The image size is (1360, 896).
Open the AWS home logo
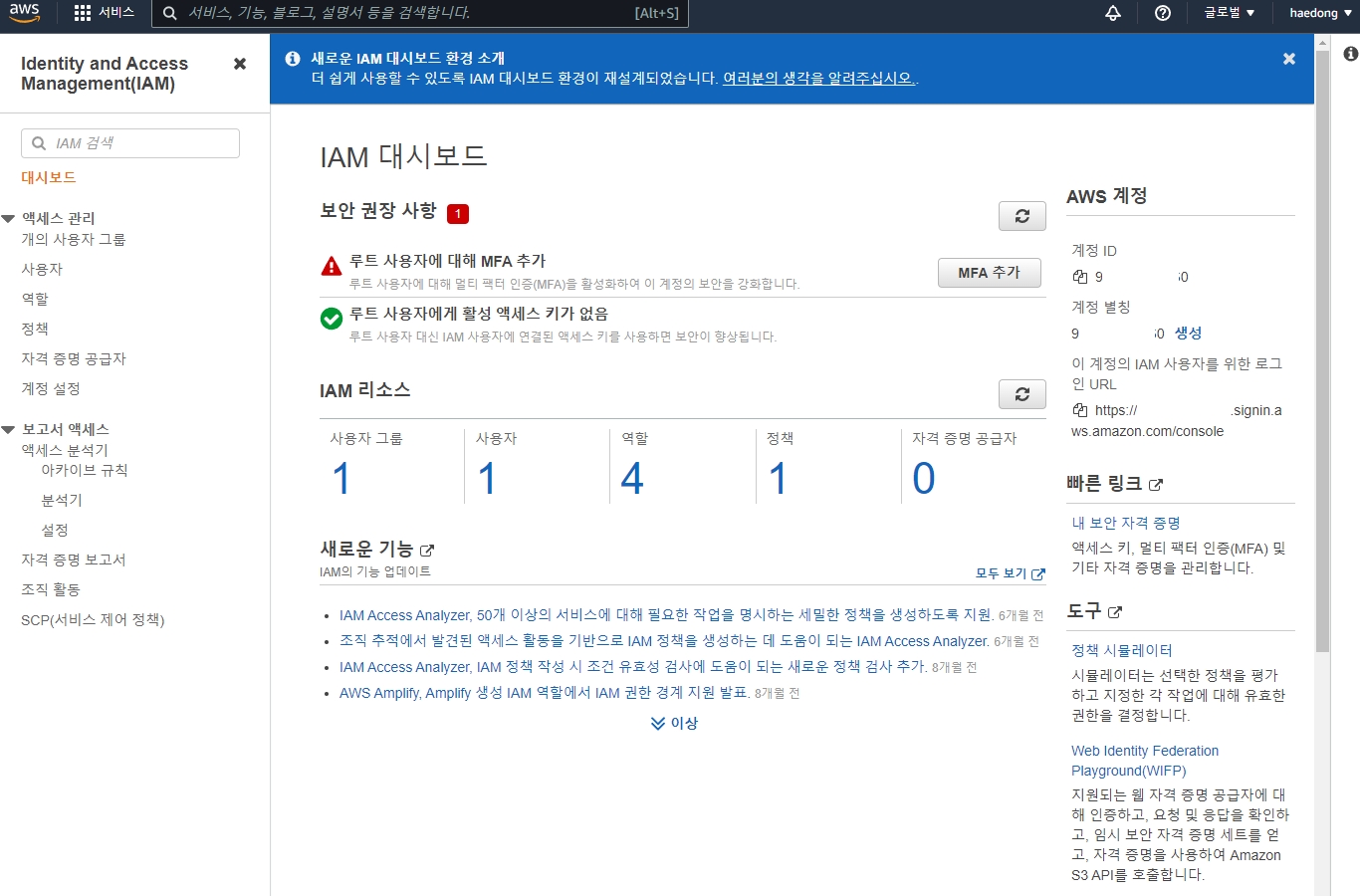tap(24, 13)
